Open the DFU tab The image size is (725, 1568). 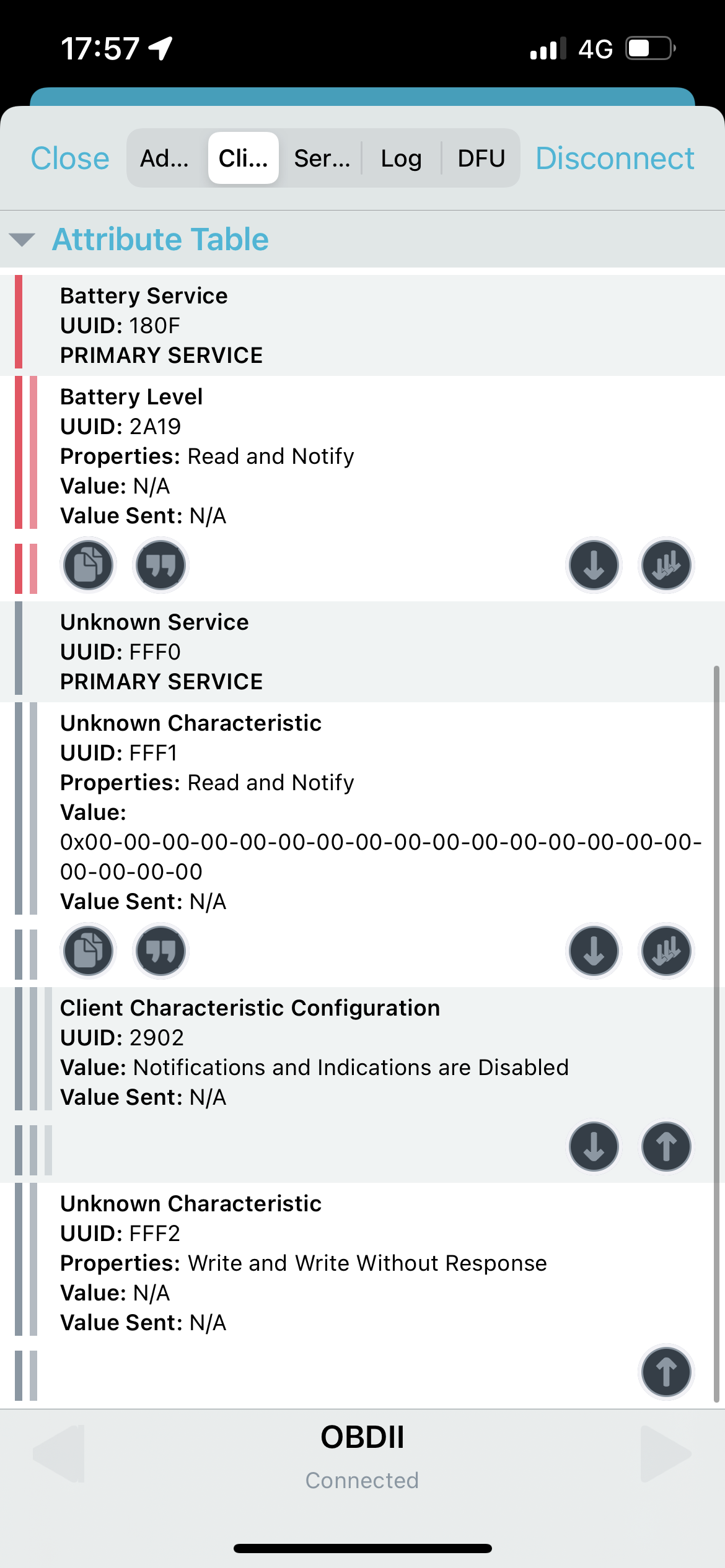coord(481,158)
